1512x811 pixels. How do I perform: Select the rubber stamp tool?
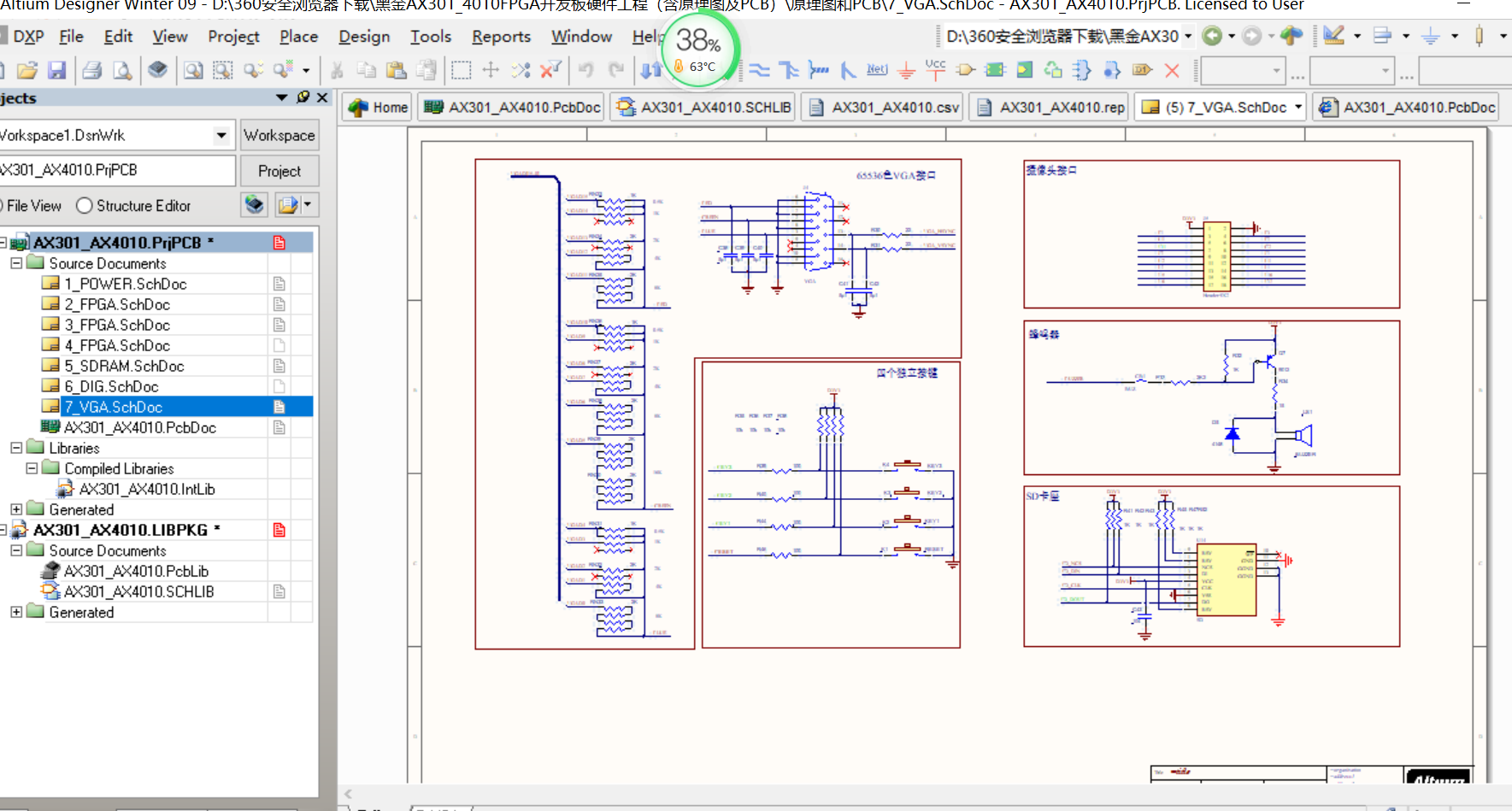426,70
